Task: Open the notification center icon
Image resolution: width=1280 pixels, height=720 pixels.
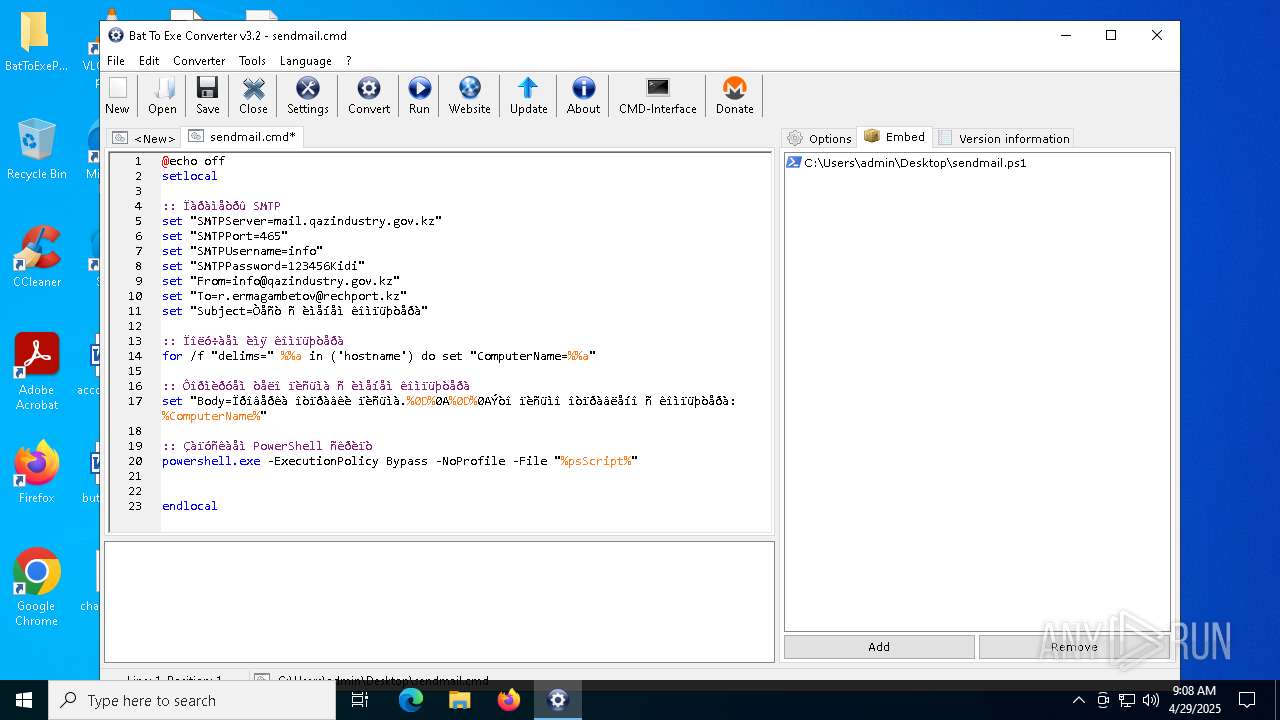Action: (x=1247, y=700)
